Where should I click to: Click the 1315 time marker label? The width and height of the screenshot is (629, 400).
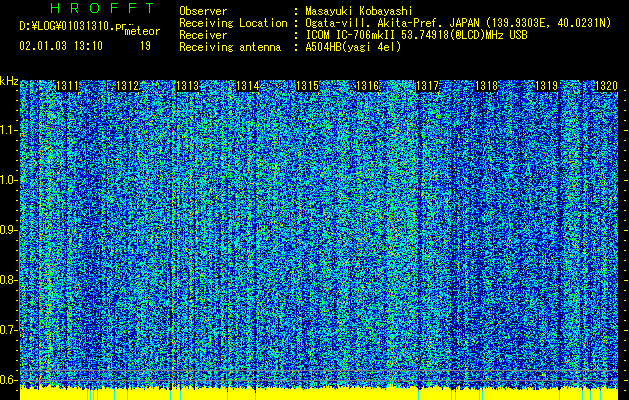pos(307,86)
